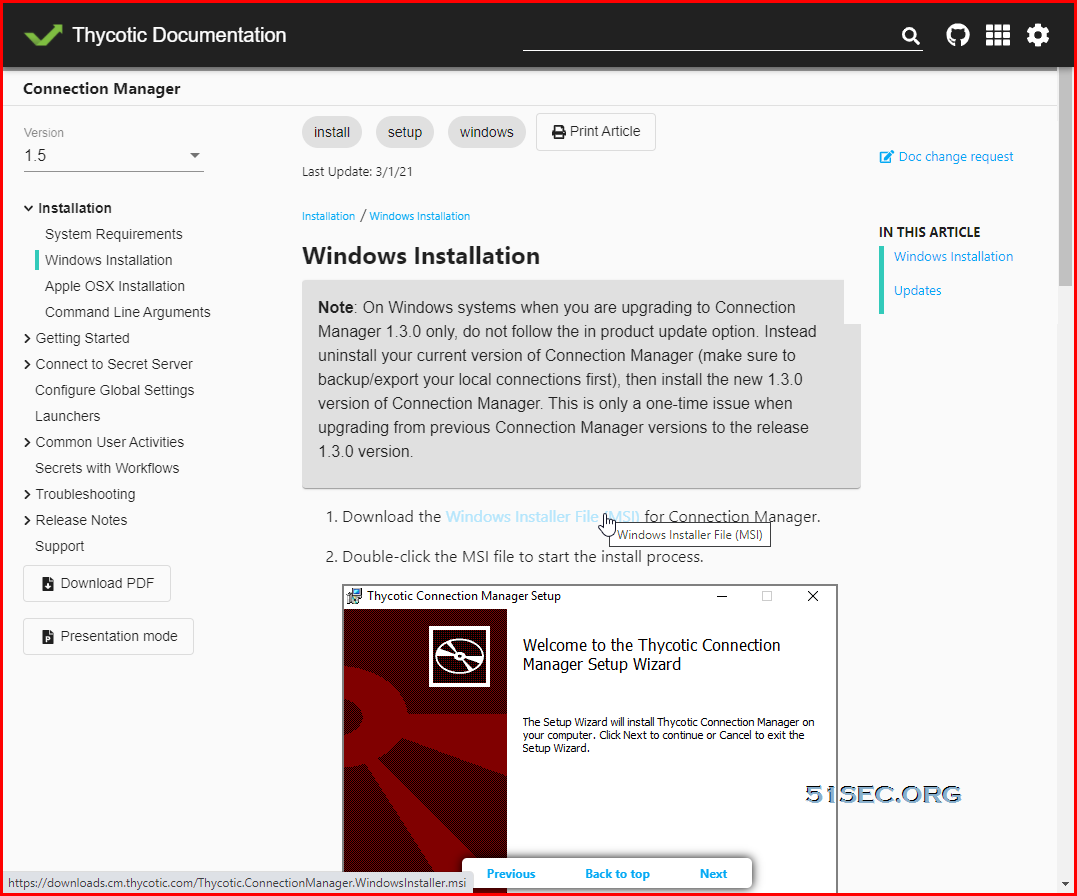Click the page vertical scrollbar thumb
This screenshot has width=1077, height=896.
point(1065,177)
